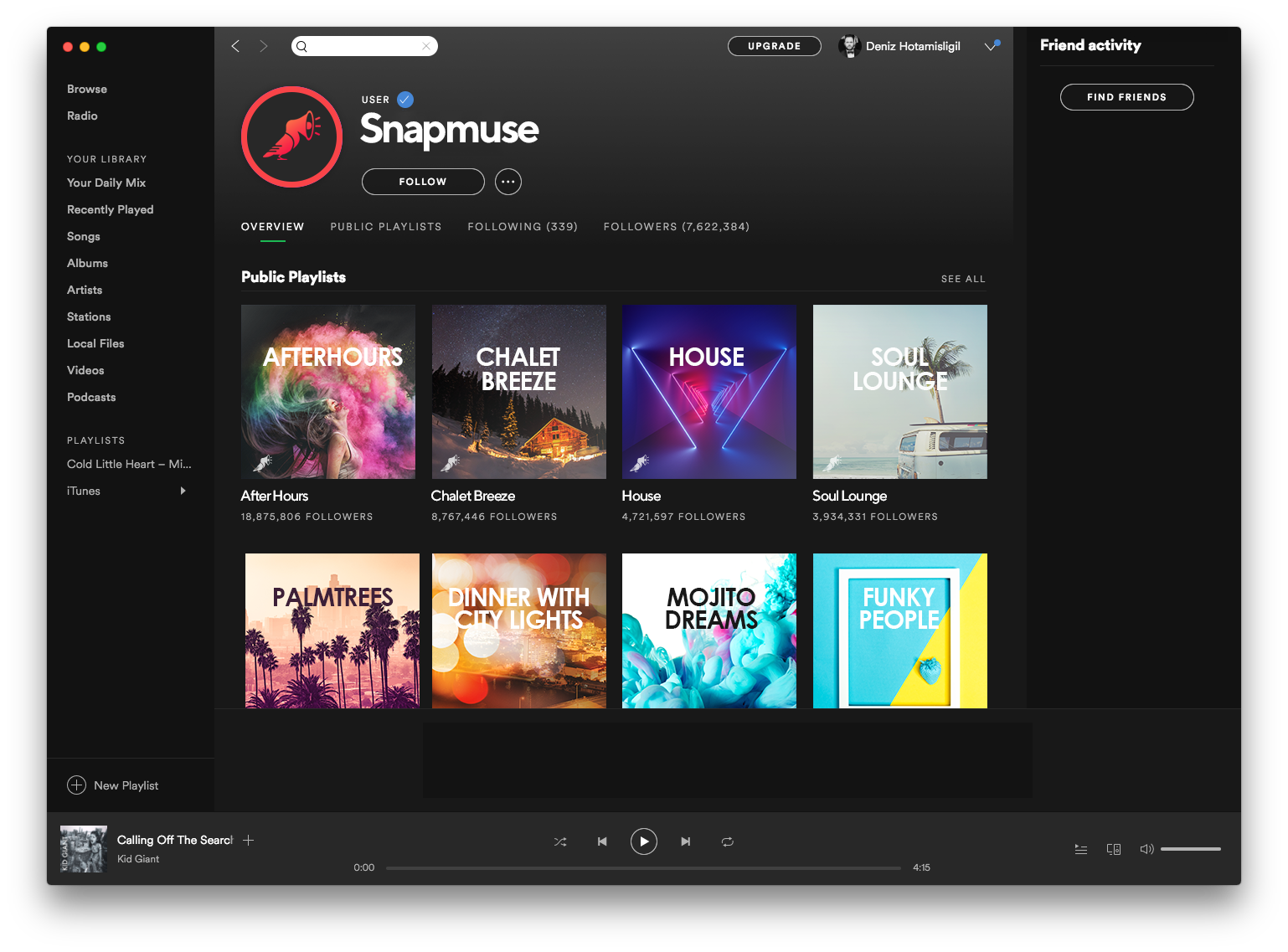Click the New Playlist plus icon

pos(76,785)
